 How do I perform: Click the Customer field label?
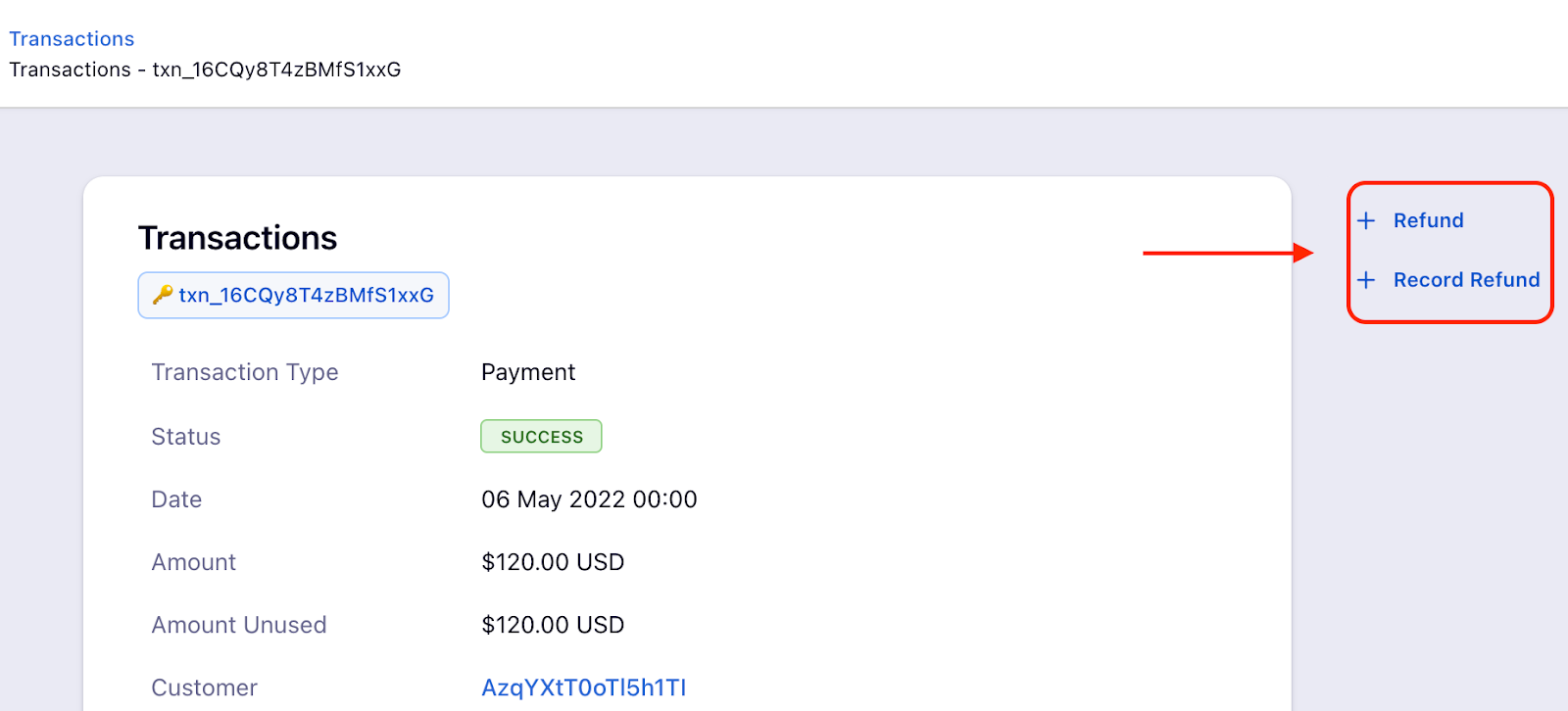coord(204,687)
